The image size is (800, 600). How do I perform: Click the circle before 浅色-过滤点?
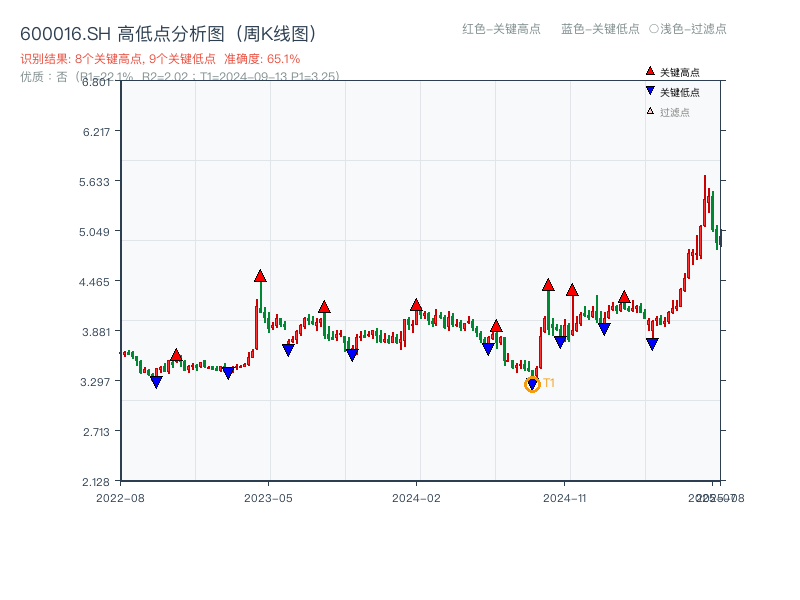tap(654, 29)
